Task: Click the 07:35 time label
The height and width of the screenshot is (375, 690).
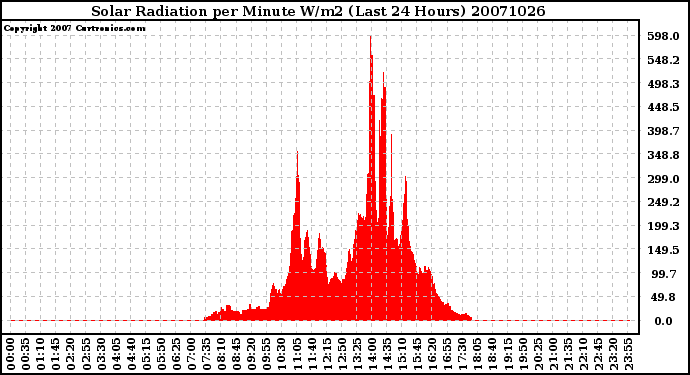Action: coord(206,354)
